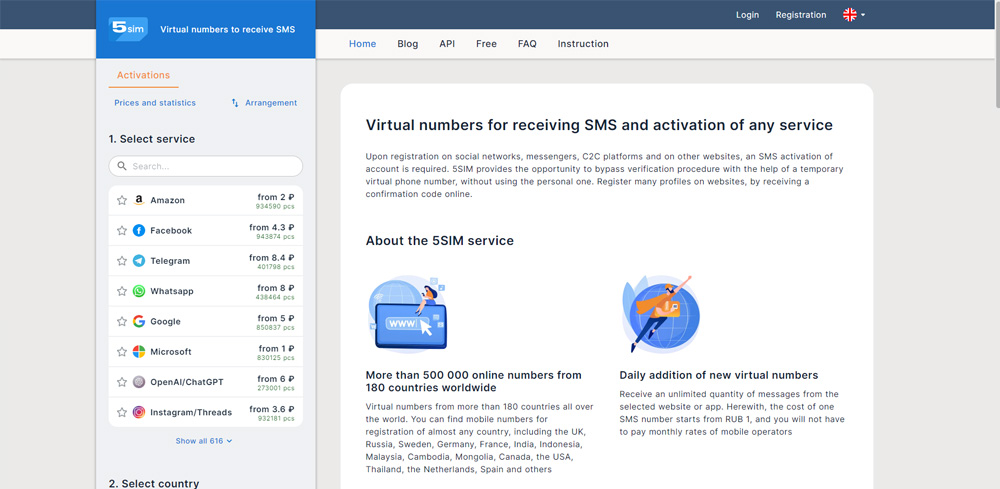Click the Registration link
1000x489 pixels.
point(800,15)
